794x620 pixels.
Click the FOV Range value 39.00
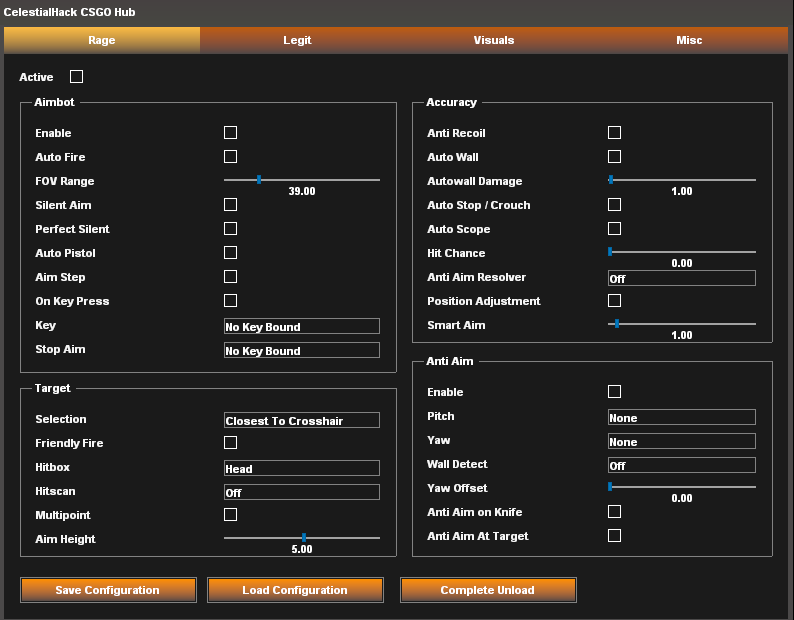[302, 191]
